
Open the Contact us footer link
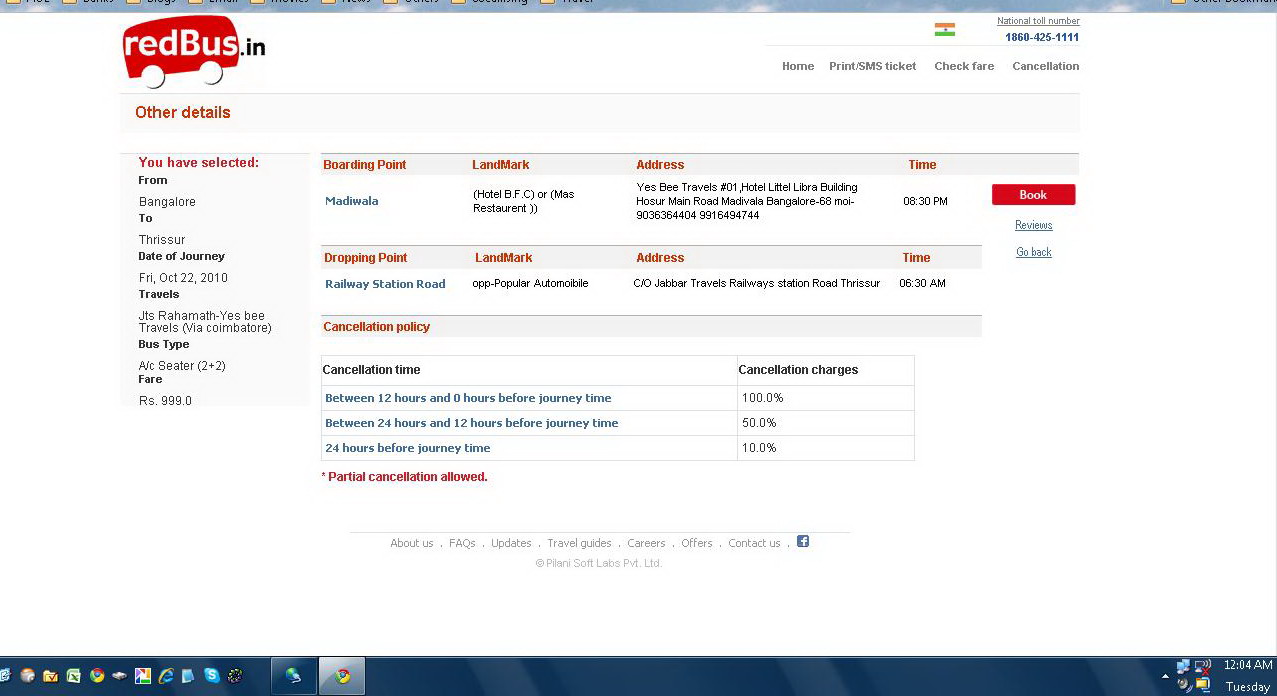[x=754, y=543]
